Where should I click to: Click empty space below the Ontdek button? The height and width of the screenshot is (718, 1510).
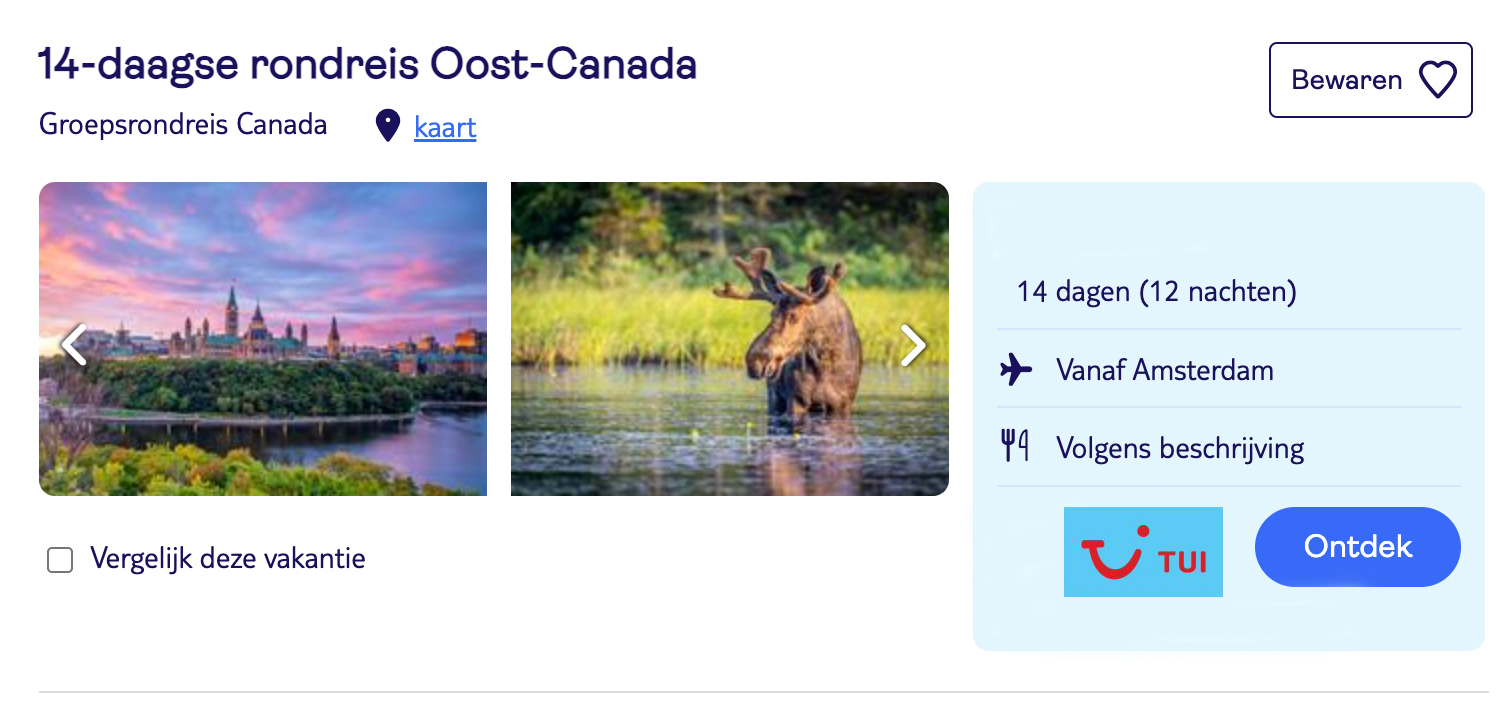click(1357, 620)
